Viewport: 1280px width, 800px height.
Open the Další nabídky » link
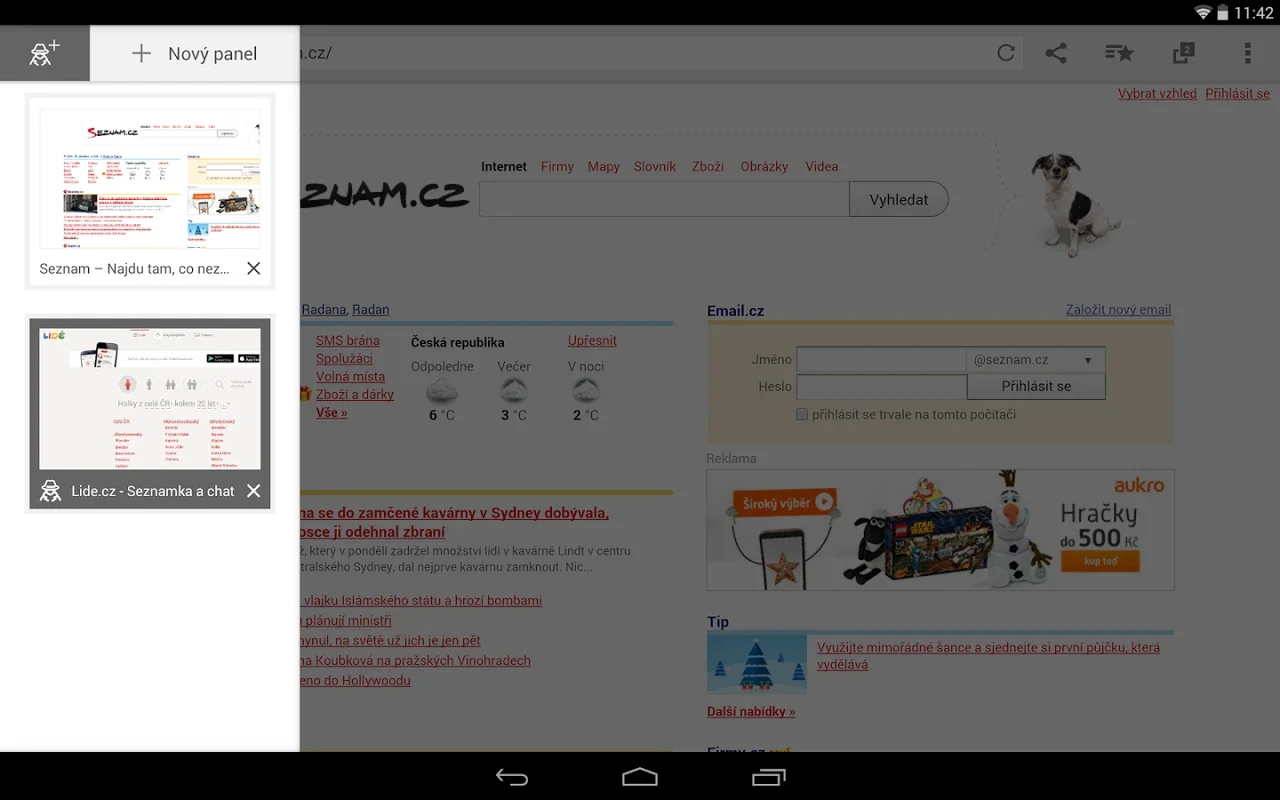click(x=751, y=711)
